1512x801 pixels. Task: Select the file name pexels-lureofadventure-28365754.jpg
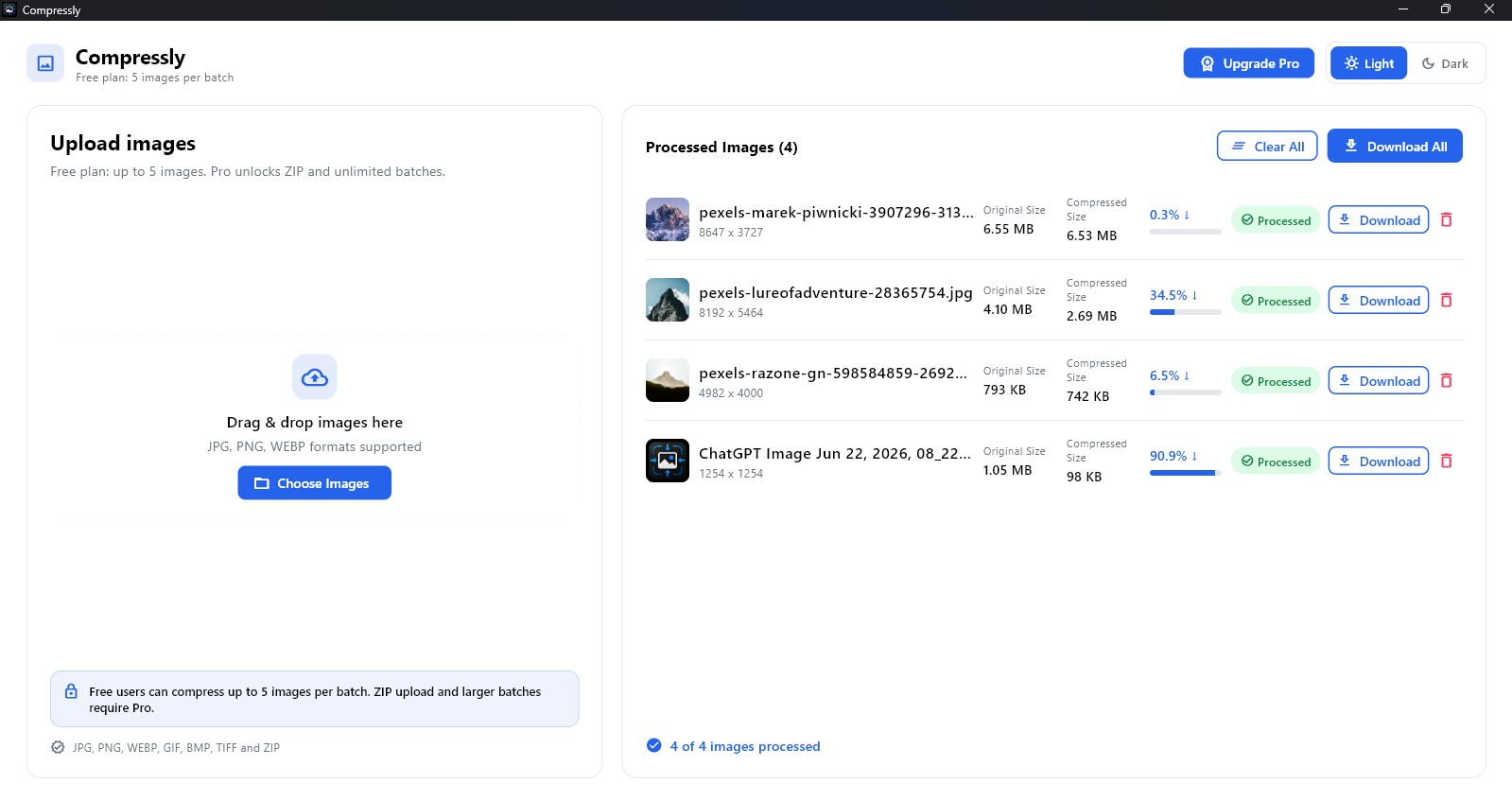click(x=836, y=293)
